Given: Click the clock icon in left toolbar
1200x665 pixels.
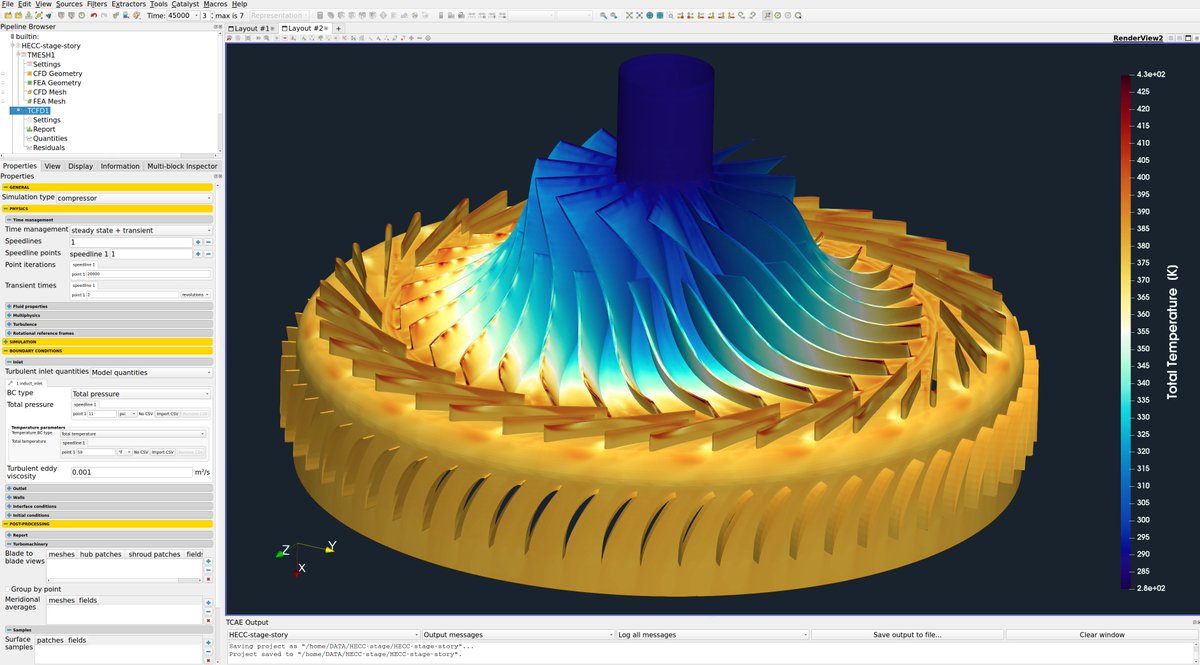Looking at the screenshot, I should point(82,16).
